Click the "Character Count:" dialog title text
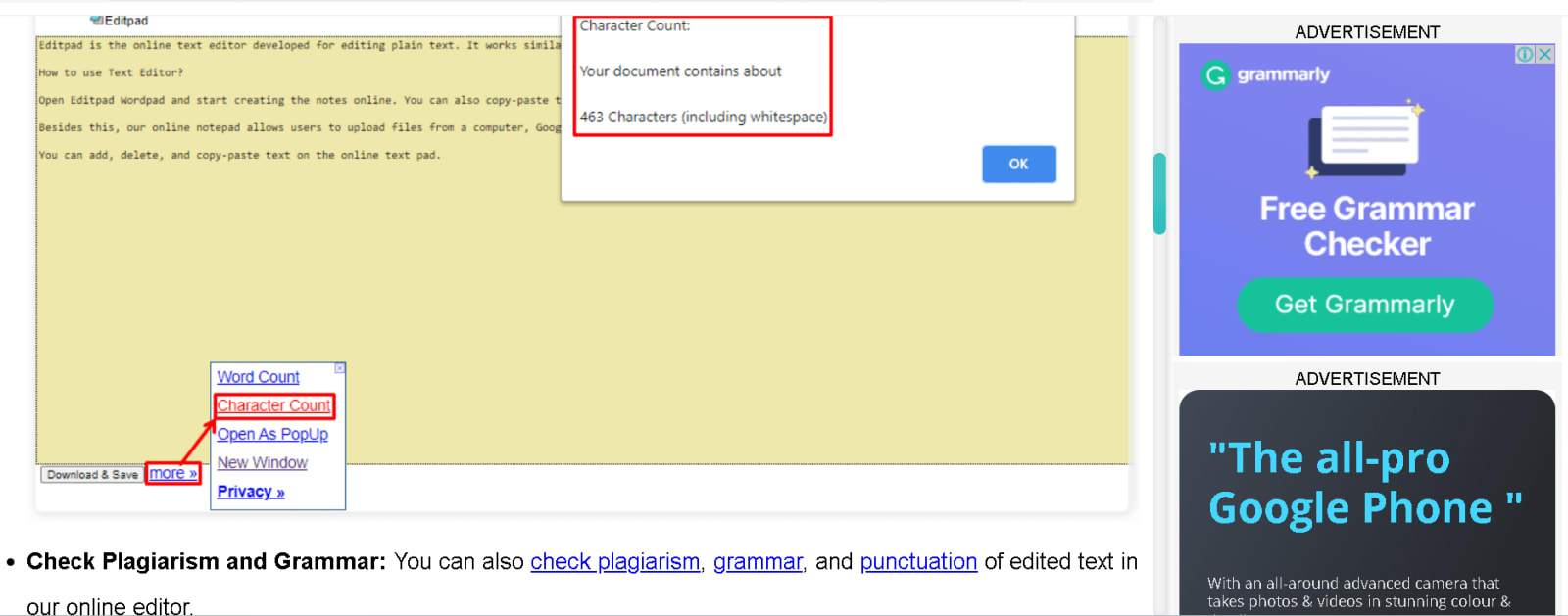The height and width of the screenshot is (616, 1568). point(635,25)
